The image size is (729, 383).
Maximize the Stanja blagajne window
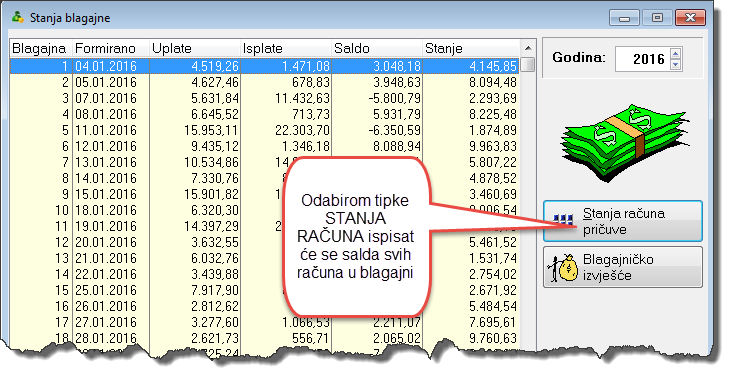point(657,18)
